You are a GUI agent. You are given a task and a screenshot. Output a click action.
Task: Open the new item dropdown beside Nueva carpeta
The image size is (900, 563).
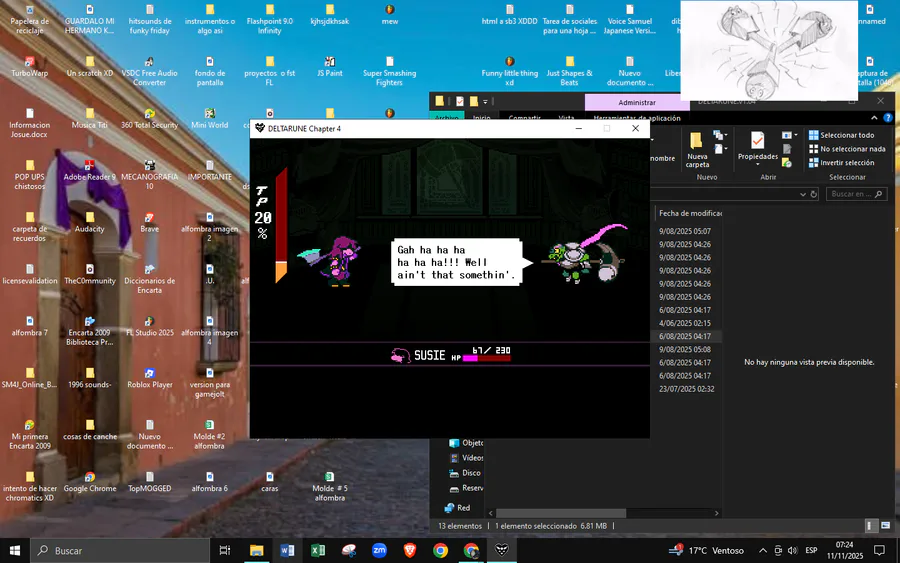tap(719, 135)
